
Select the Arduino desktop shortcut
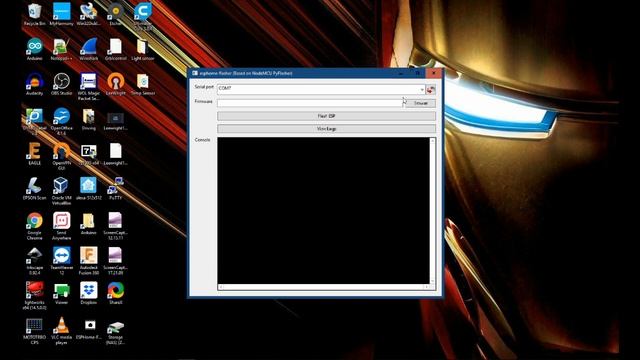point(34,49)
